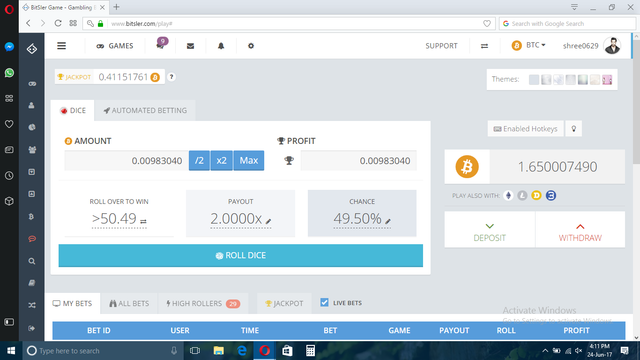This screenshot has width=640, height=360.
Task: Switch to Dogecoin coin icon
Action: (x=536, y=196)
